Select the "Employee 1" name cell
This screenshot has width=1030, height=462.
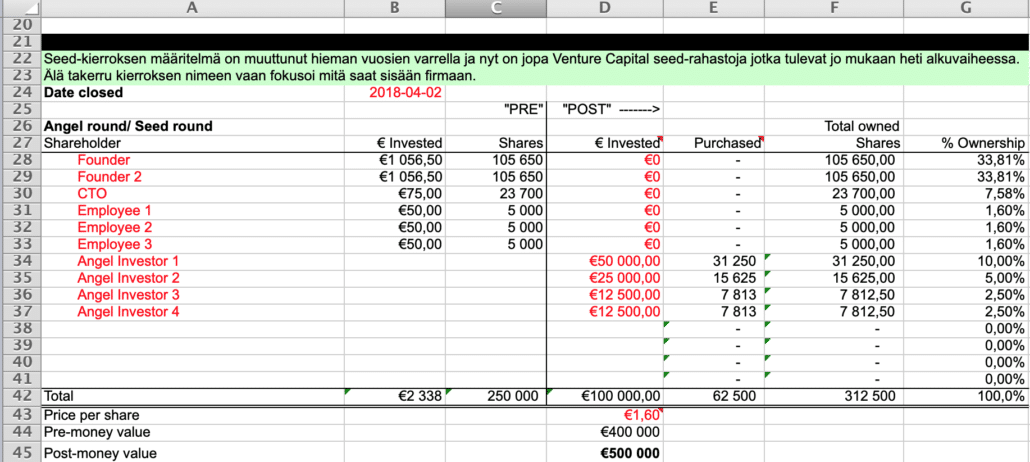click(x=192, y=211)
